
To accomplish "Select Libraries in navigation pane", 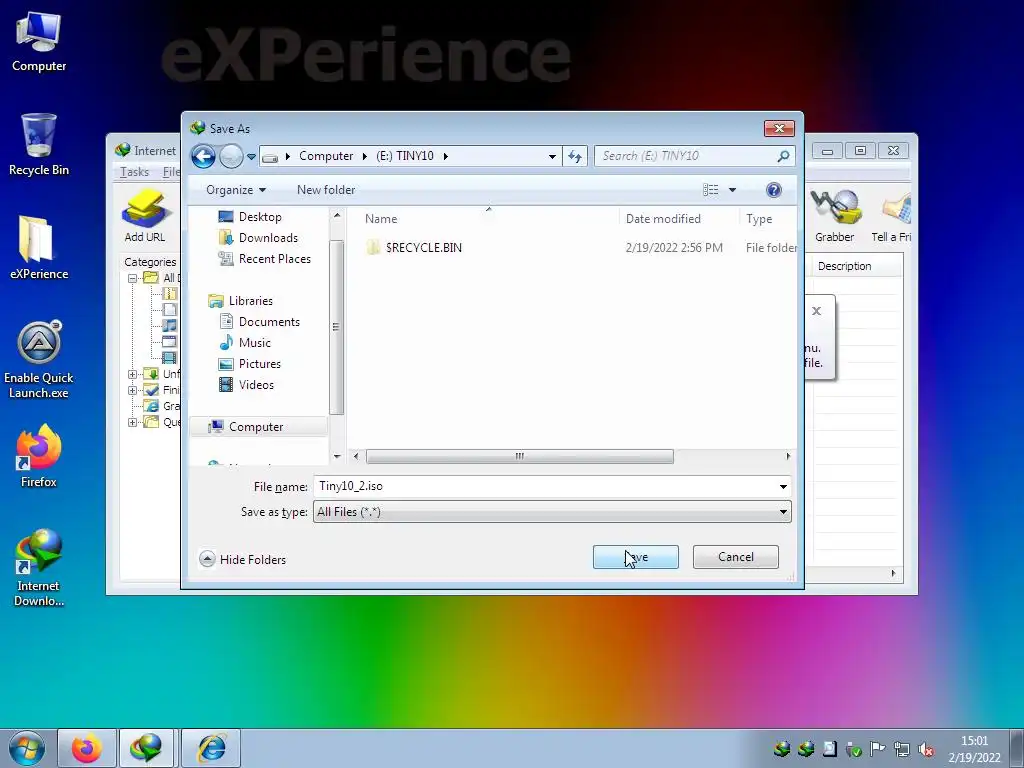I will tap(250, 301).
